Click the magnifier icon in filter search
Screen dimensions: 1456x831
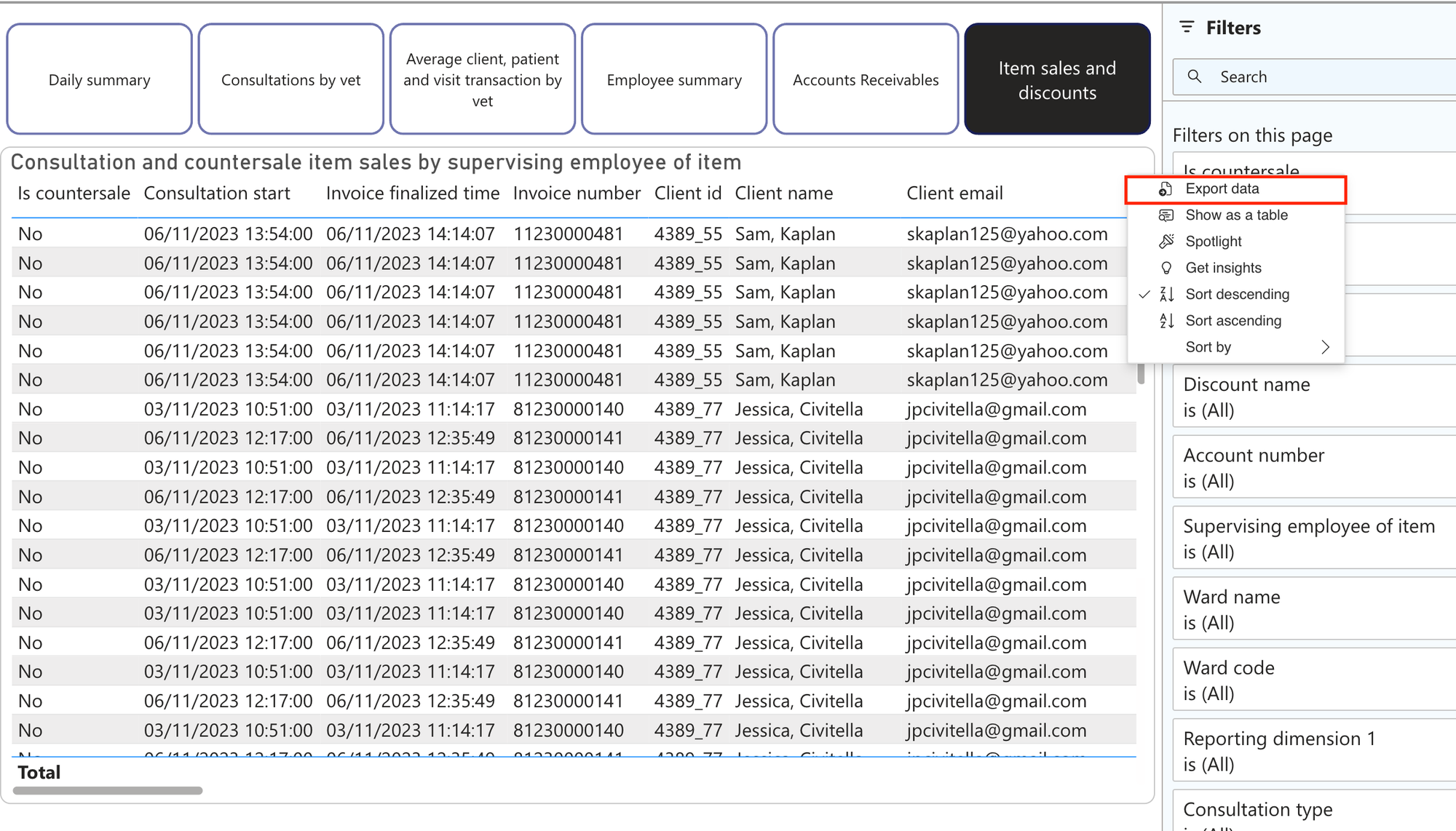point(1195,76)
